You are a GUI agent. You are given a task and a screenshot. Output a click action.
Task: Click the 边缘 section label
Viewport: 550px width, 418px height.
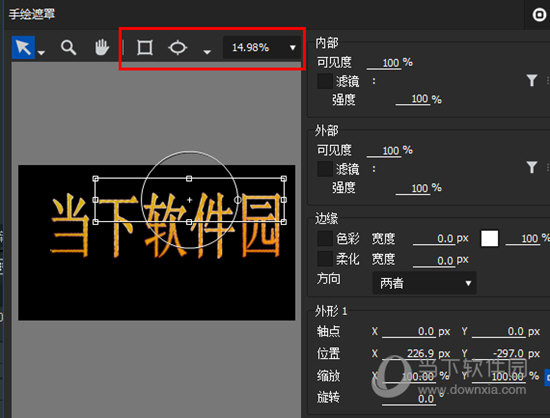[x=327, y=218]
